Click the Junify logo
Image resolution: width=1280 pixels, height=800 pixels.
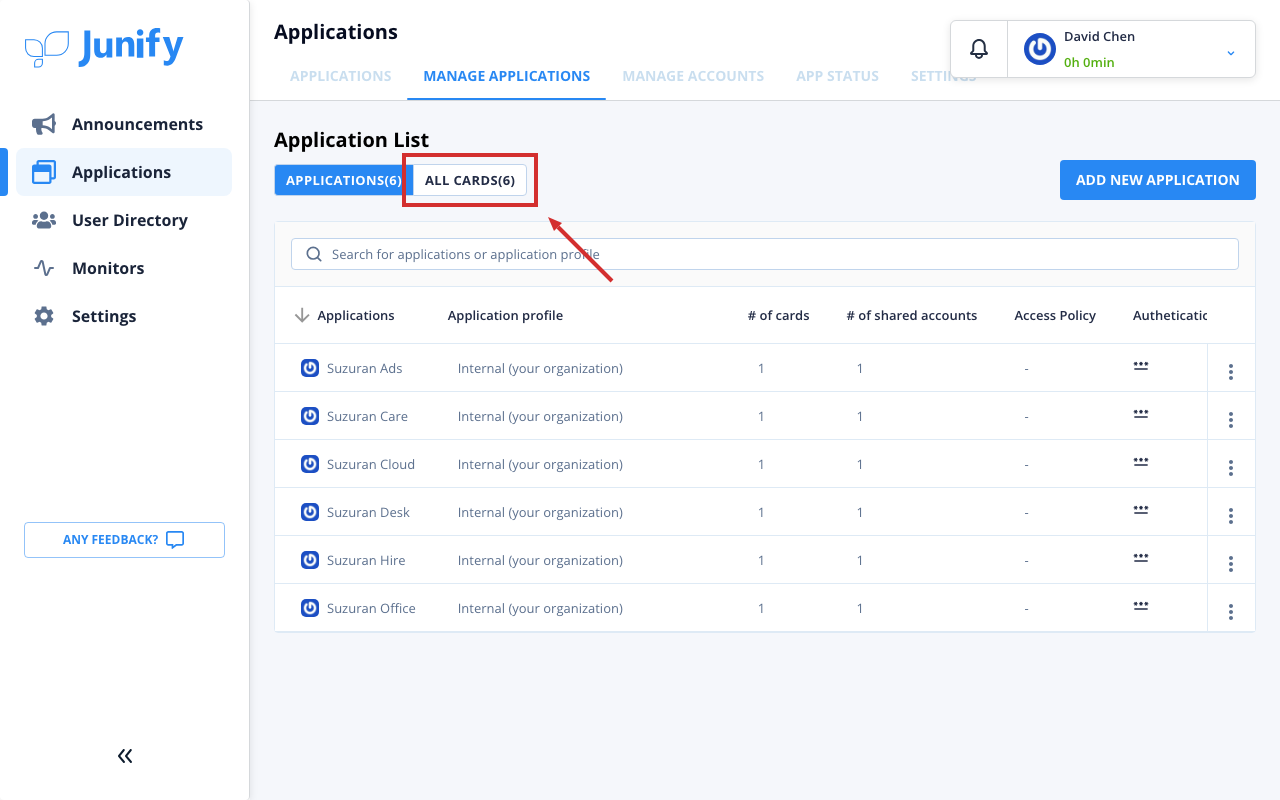point(104,47)
